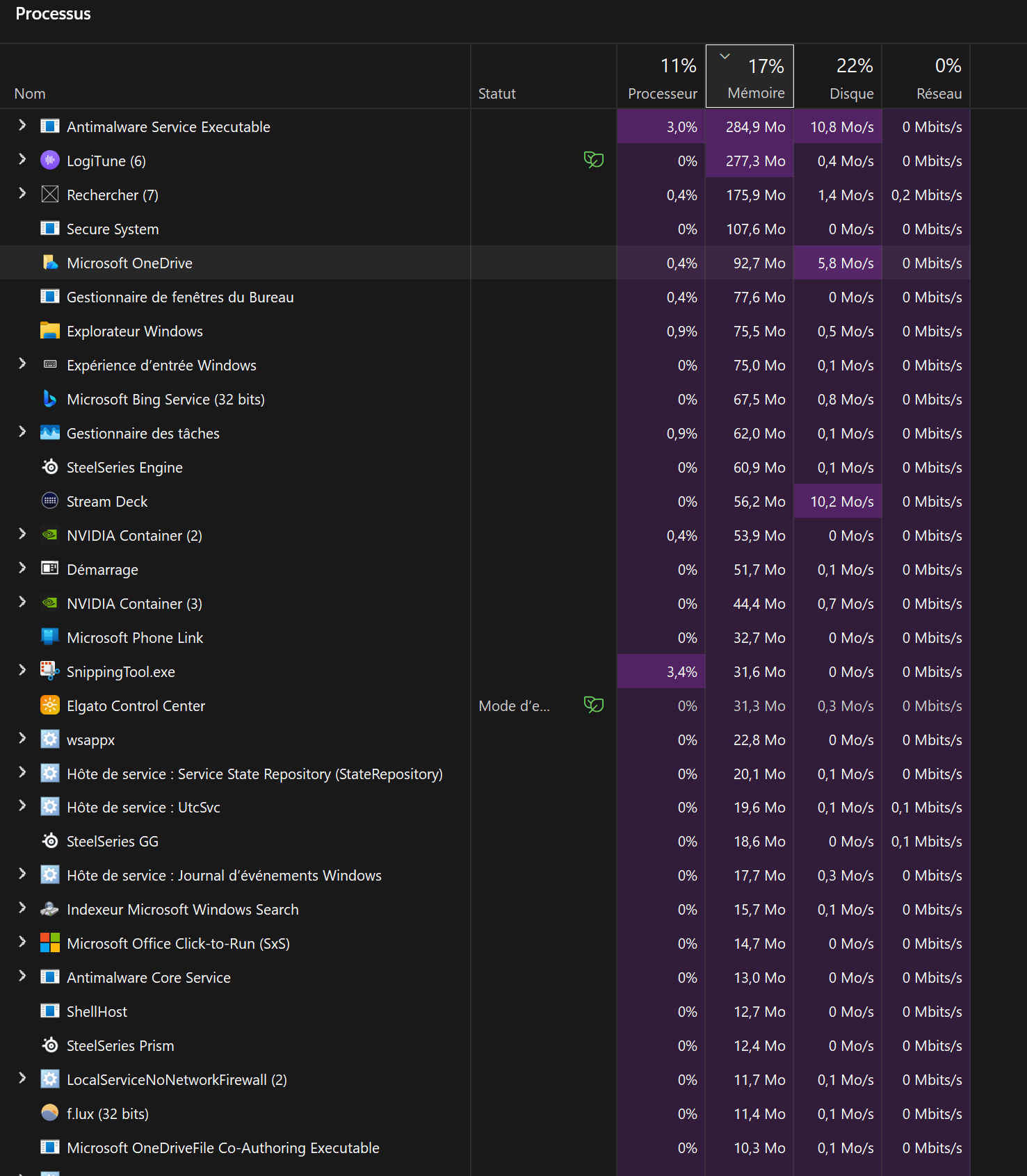Click the 284,9 Mo memory value

click(x=755, y=127)
